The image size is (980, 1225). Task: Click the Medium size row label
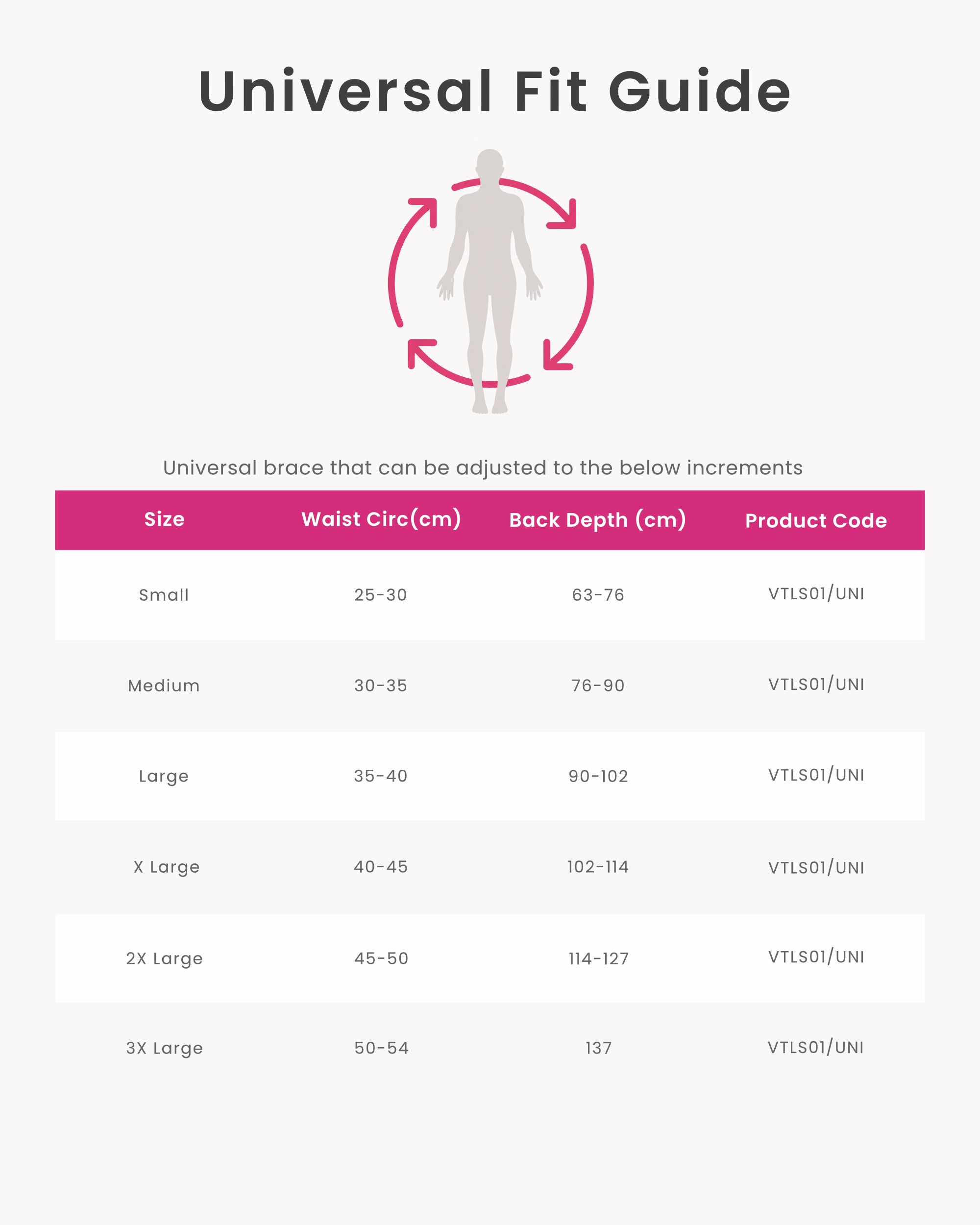(x=164, y=686)
